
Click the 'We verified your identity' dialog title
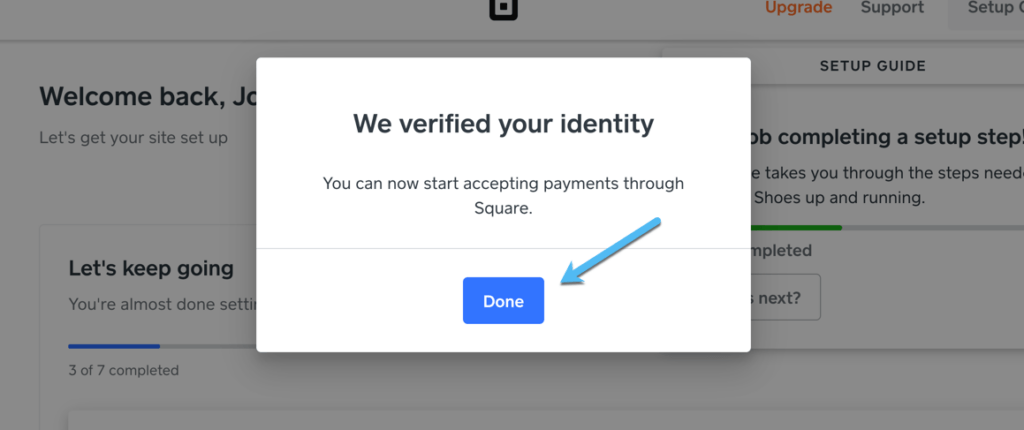[x=503, y=124]
